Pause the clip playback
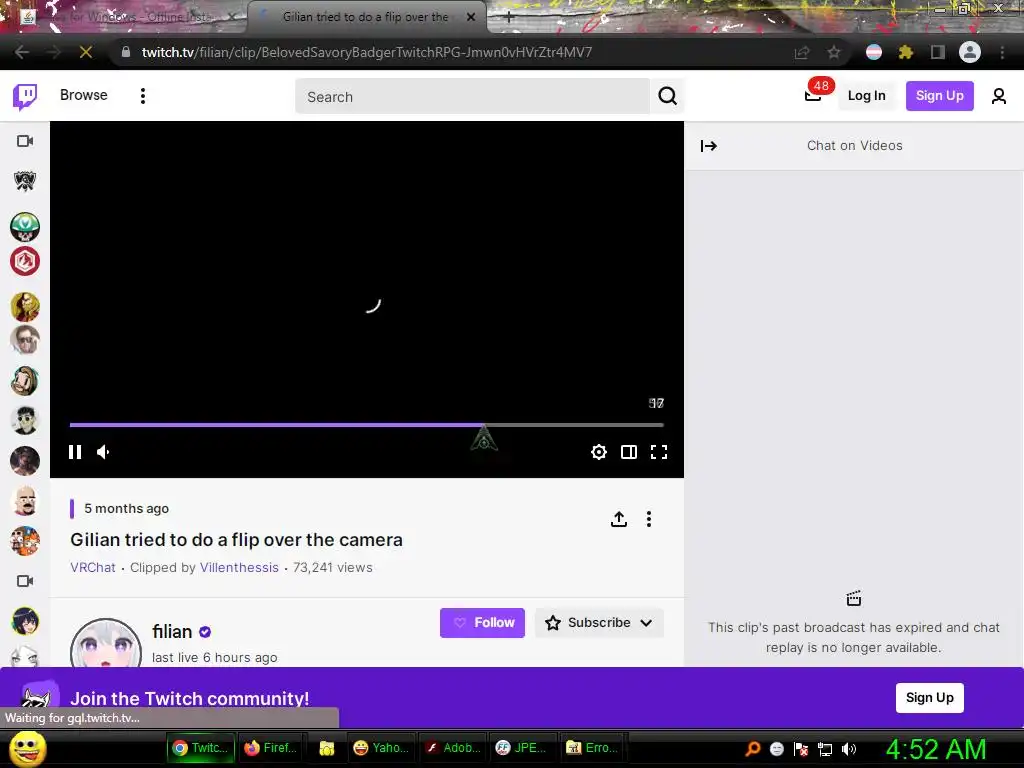The height and width of the screenshot is (768, 1024). [75, 452]
